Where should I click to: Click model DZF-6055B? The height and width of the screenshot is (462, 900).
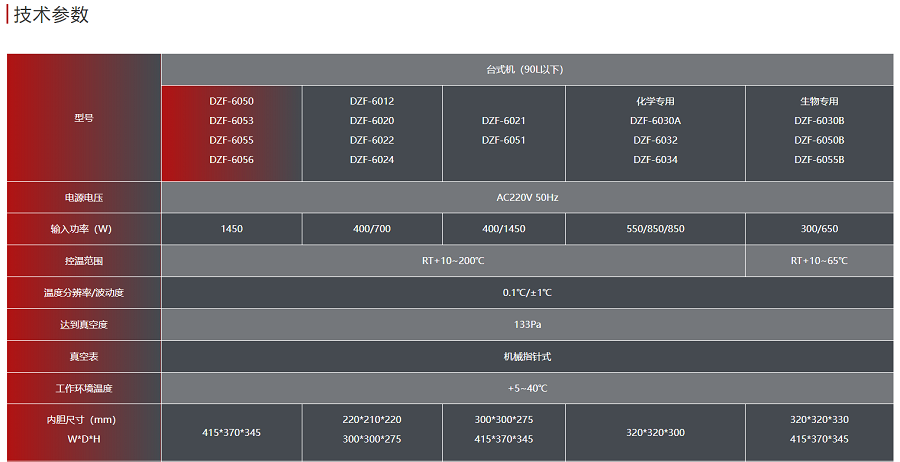(819, 160)
